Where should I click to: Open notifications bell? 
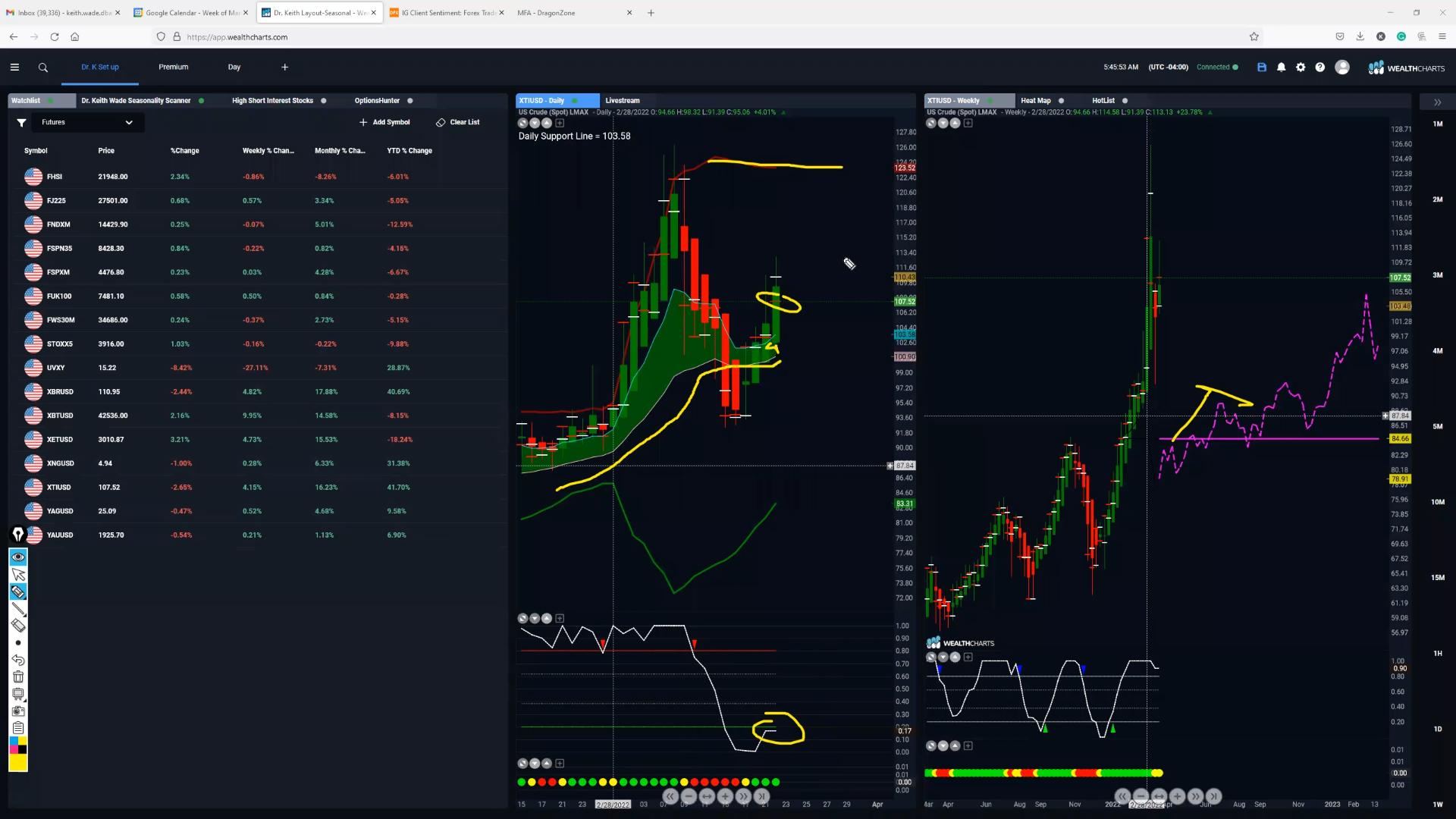point(1282,67)
